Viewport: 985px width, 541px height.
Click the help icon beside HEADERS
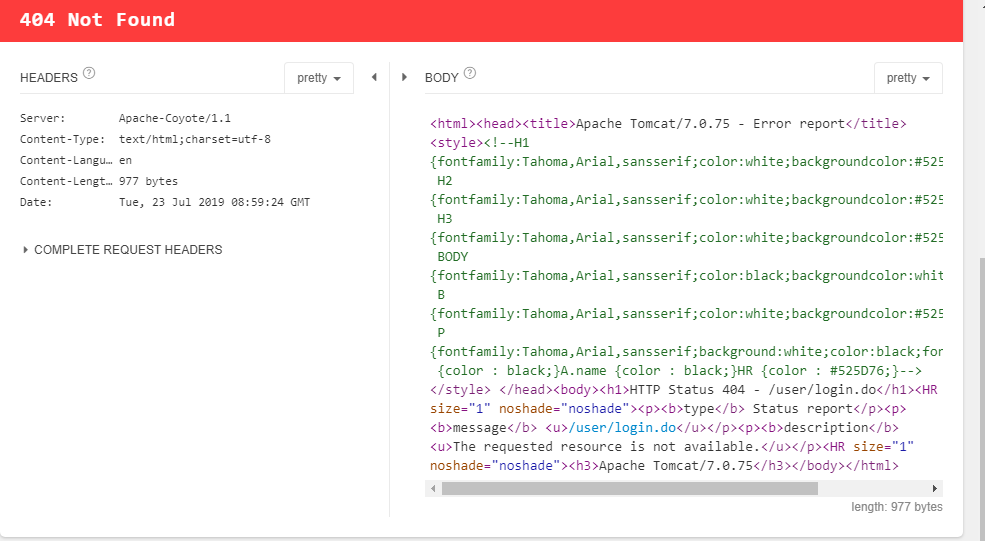click(x=89, y=73)
